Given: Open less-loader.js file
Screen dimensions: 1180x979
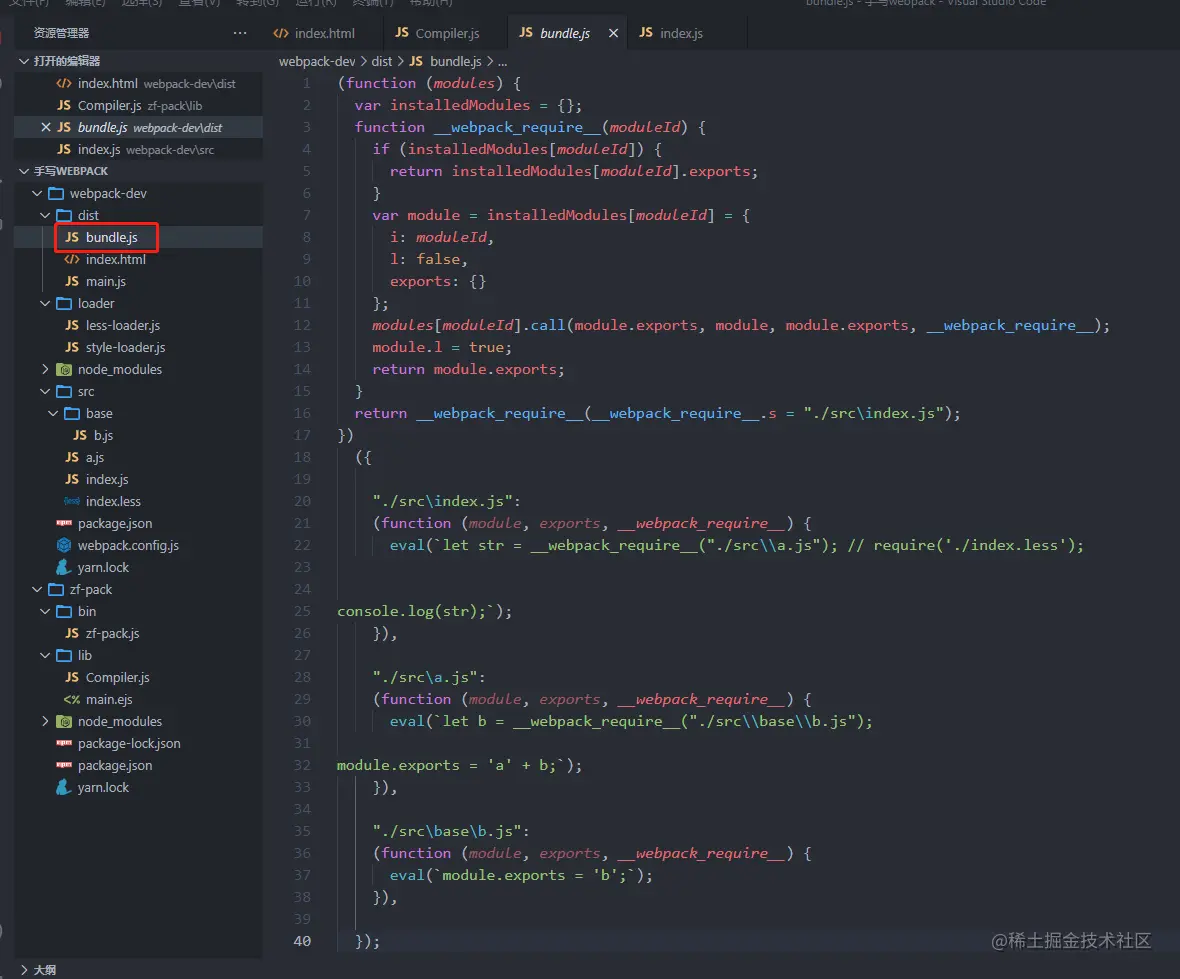Looking at the screenshot, I should pyautogui.click(x=138, y=325).
